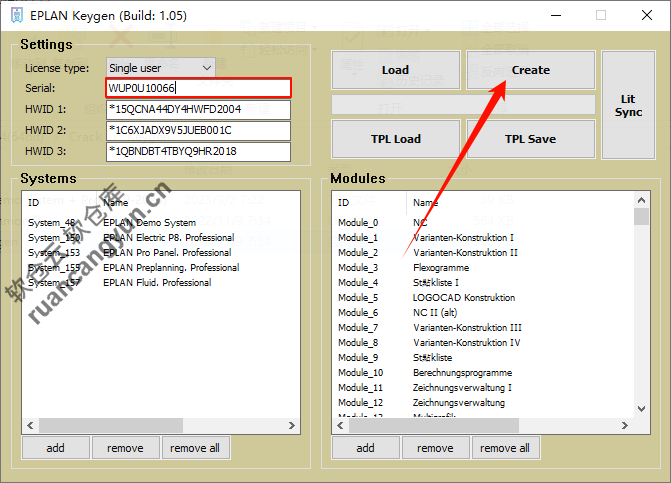This screenshot has height=483, width=671.
Task: Click the remove button under Modules
Action: tap(435, 448)
